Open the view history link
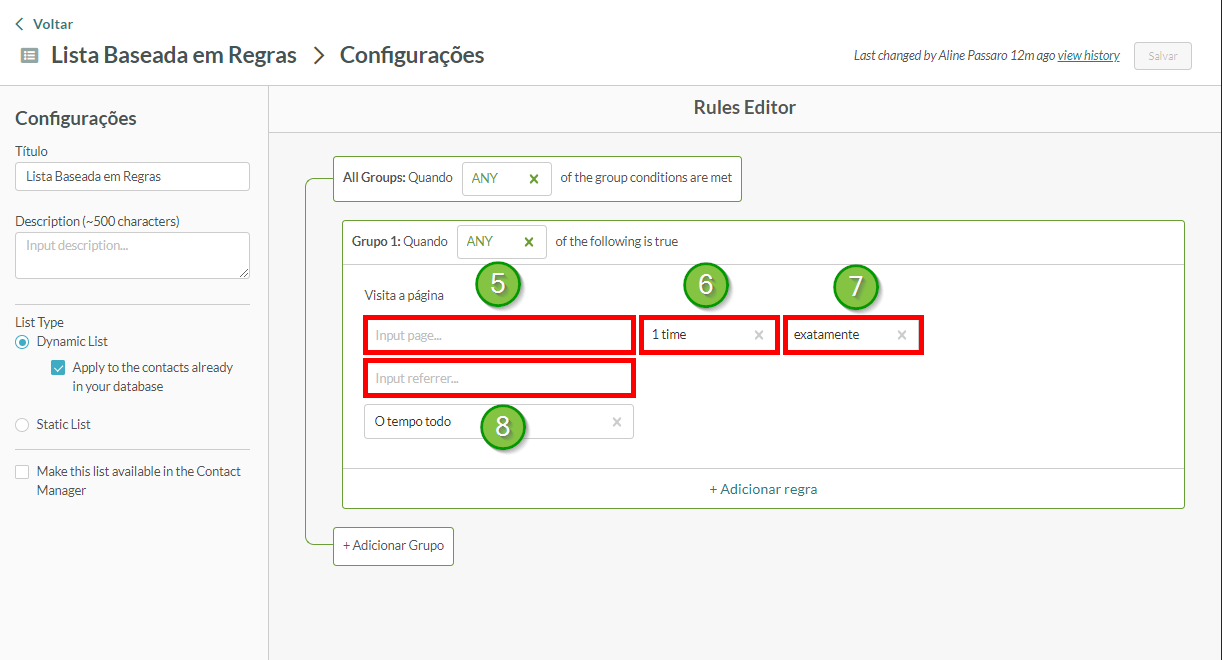The width and height of the screenshot is (1222, 660). 1088,55
